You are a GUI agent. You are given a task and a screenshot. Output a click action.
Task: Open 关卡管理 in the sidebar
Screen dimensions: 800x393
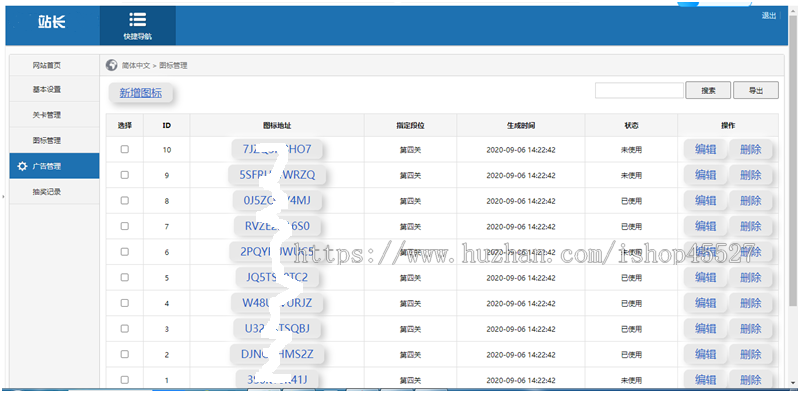[47, 115]
